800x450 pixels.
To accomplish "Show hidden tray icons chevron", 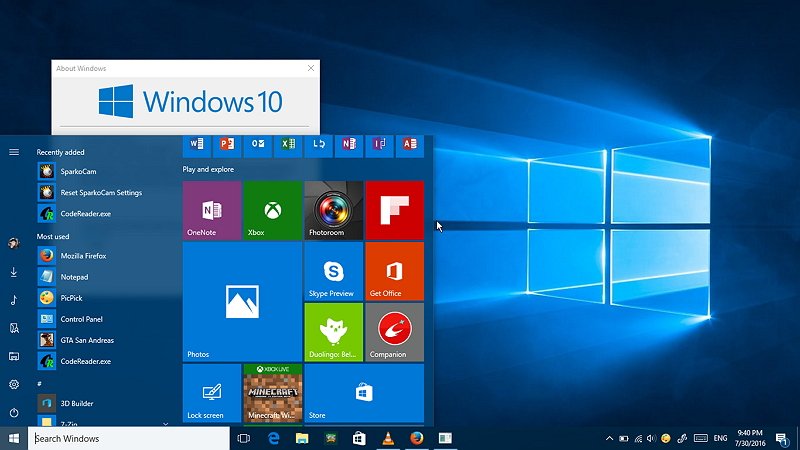I will point(609,438).
